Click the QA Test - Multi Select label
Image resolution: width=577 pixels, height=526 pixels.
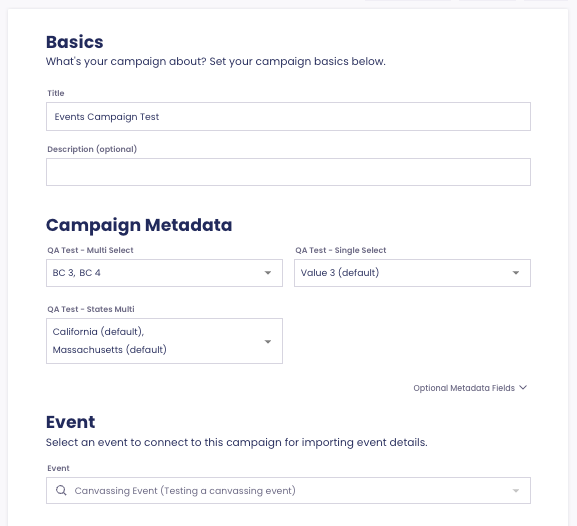coord(90,250)
